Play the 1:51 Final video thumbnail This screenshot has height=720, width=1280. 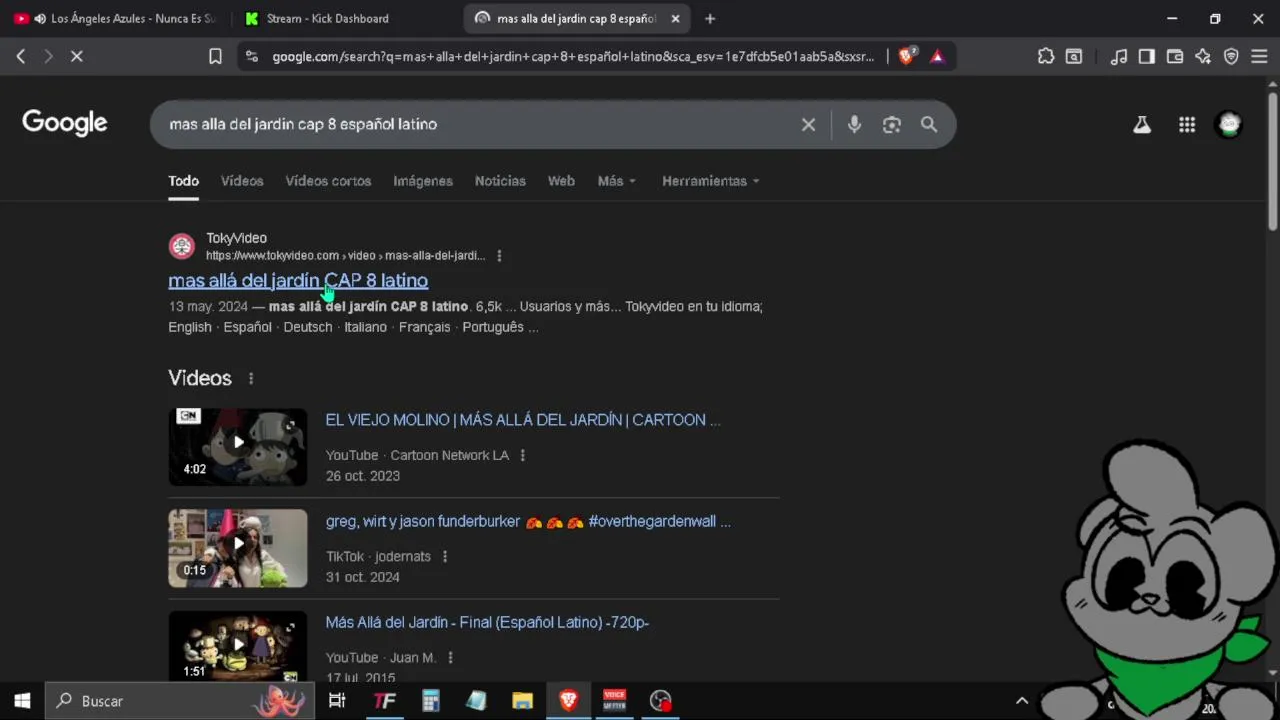[238, 646]
